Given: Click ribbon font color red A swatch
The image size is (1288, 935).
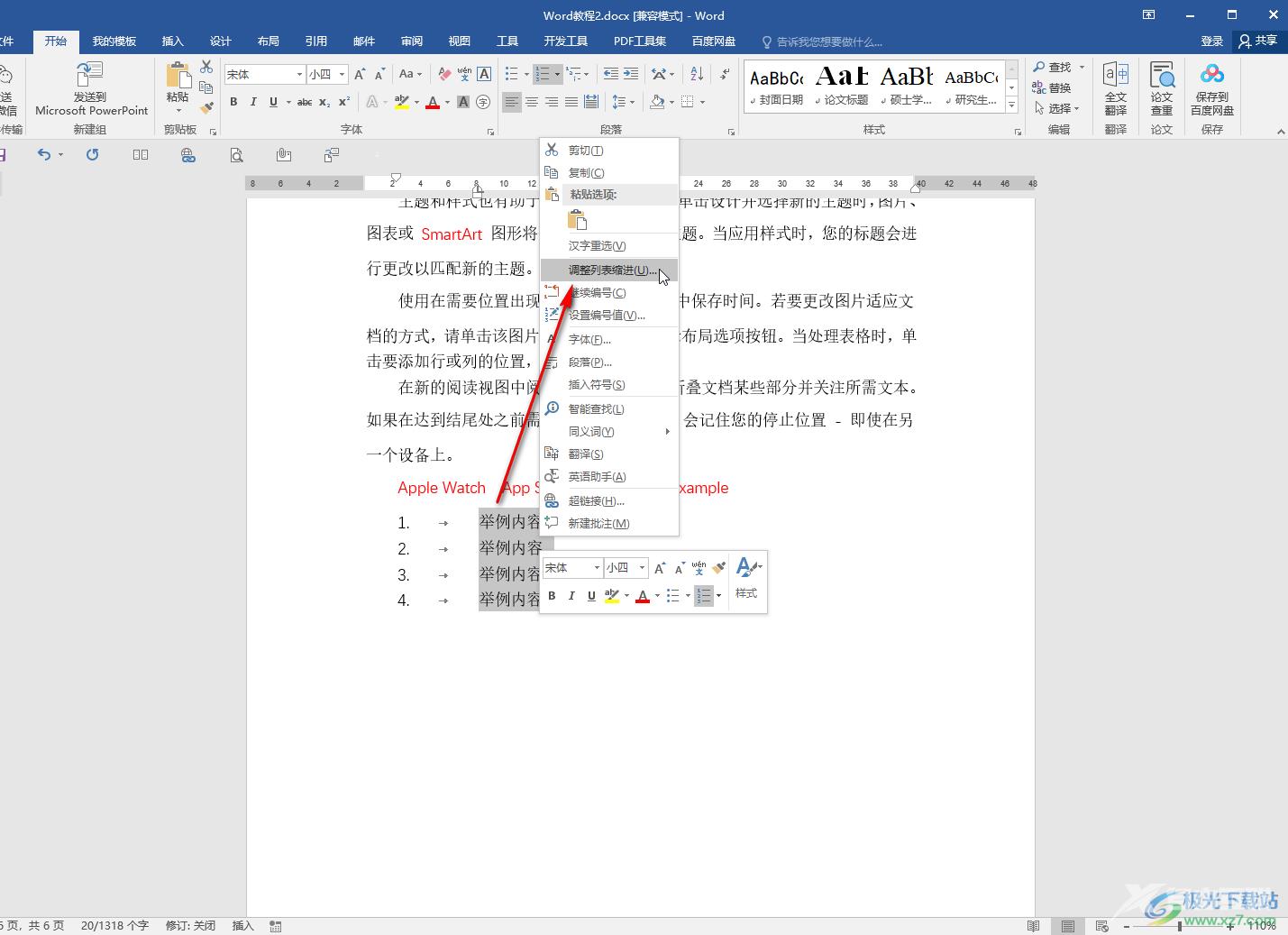Looking at the screenshot, I should click(x=432, y=102).
